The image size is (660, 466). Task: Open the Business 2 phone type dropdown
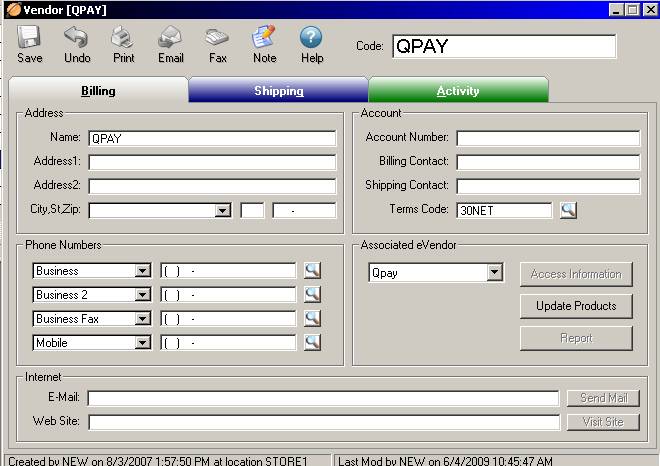point(143,295)
